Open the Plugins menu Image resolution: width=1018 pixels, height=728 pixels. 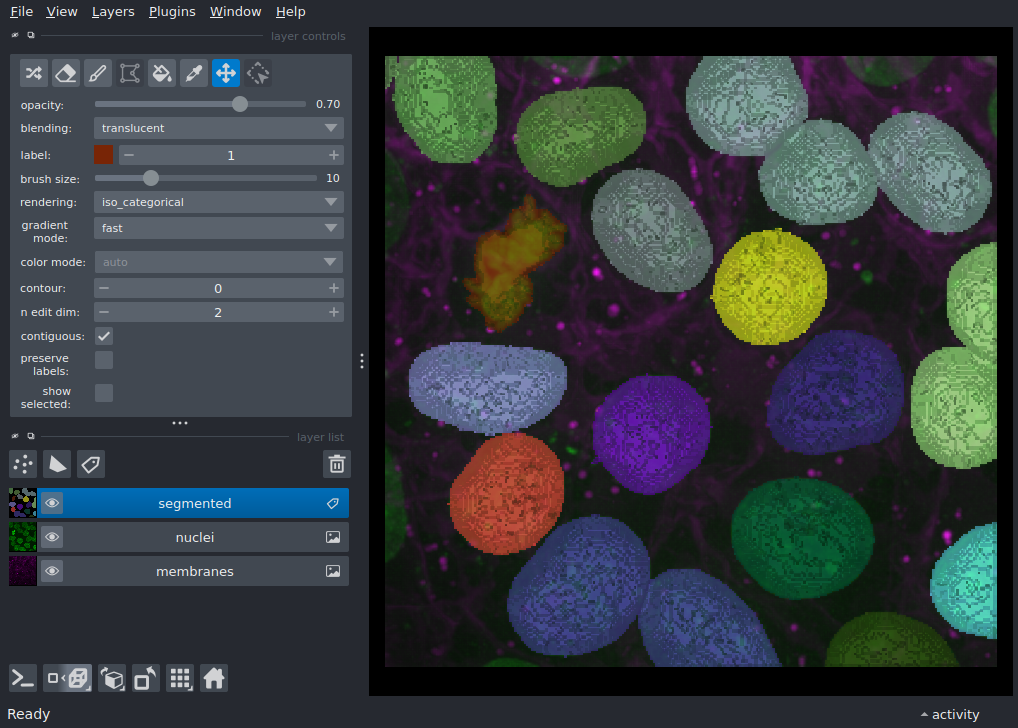pyautogui.click(x=172, y=12)
